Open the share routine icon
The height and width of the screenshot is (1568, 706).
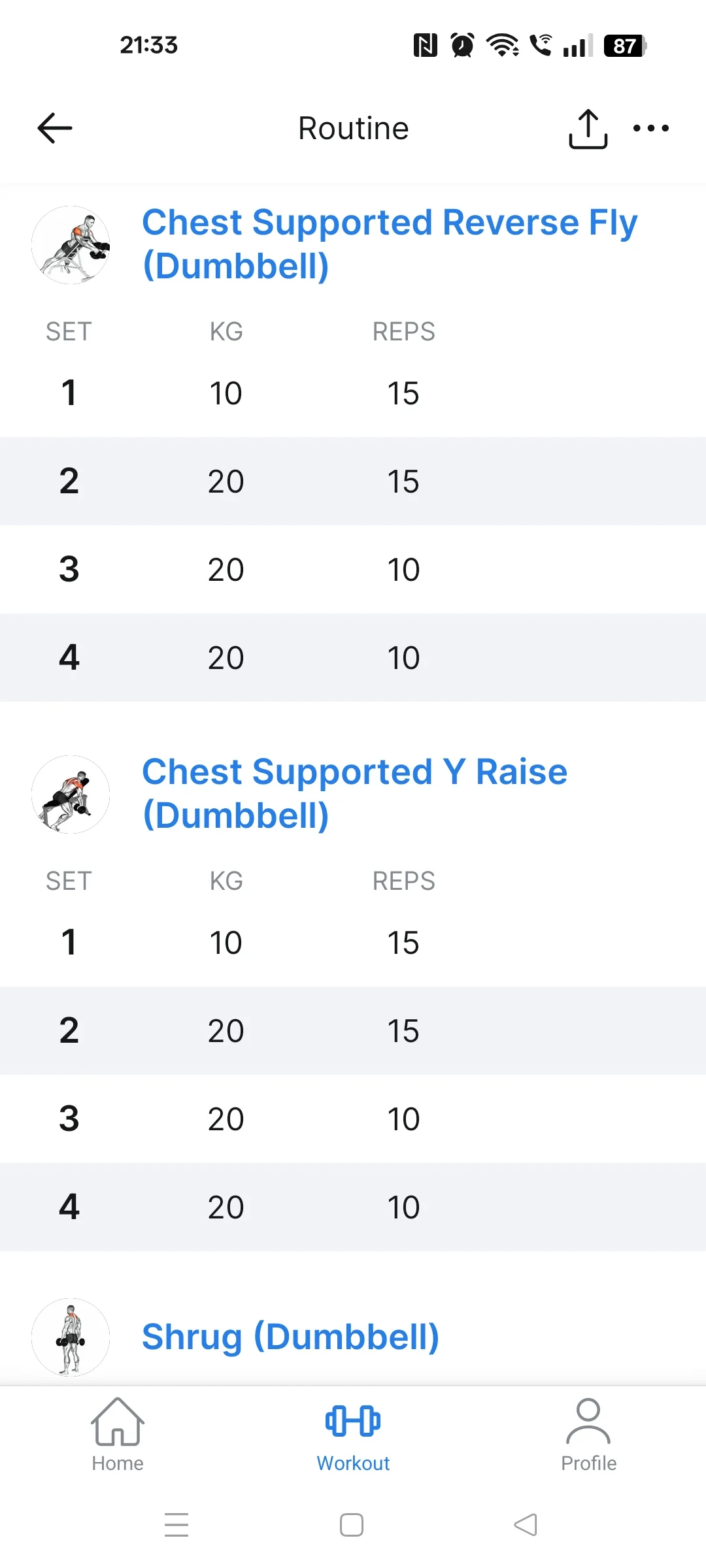click(x=588, y=129)
